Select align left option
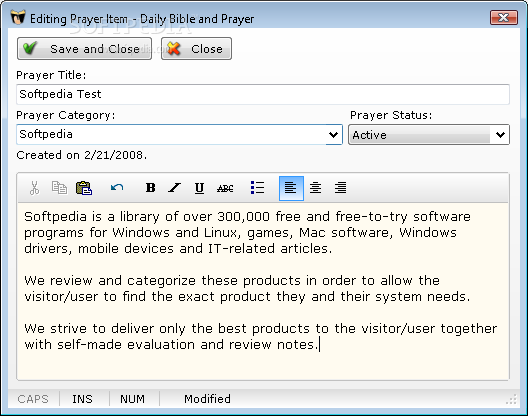528x416 pixels. click(291, 188)
